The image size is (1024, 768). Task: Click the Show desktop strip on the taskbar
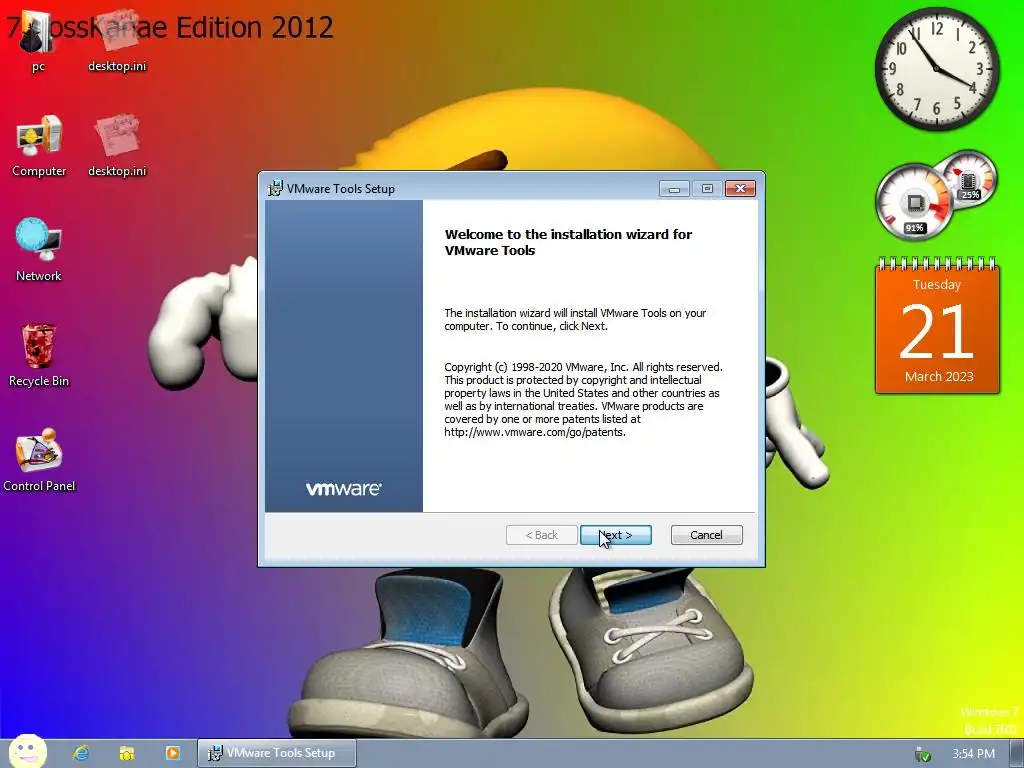click(1017, 754)
